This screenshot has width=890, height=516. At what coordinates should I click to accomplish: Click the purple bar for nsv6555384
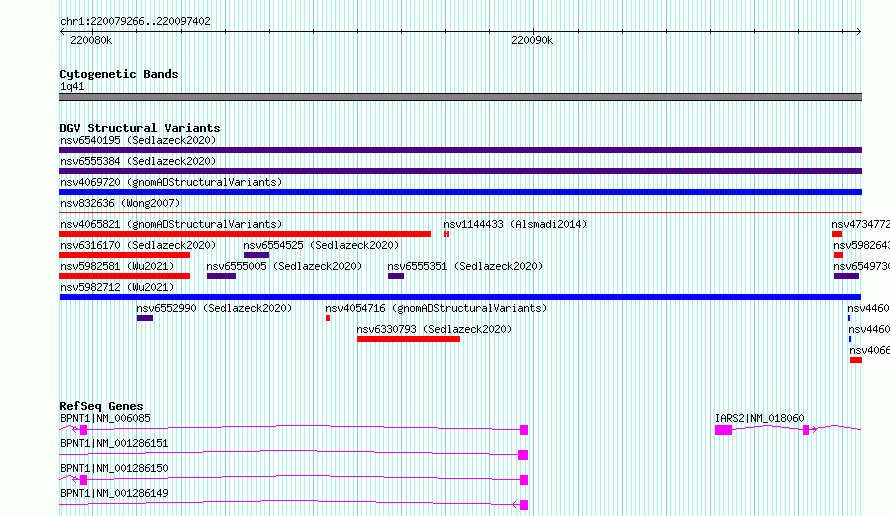pos(460,171)
